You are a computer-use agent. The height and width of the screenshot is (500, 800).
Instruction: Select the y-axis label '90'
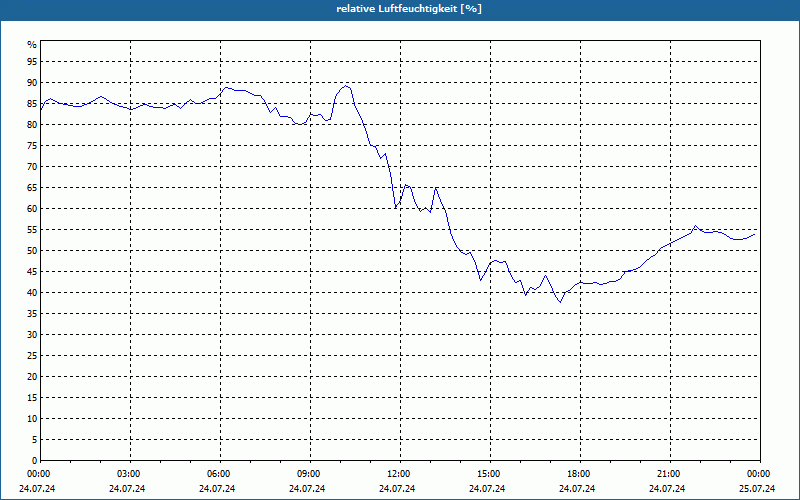coord(32,83)
